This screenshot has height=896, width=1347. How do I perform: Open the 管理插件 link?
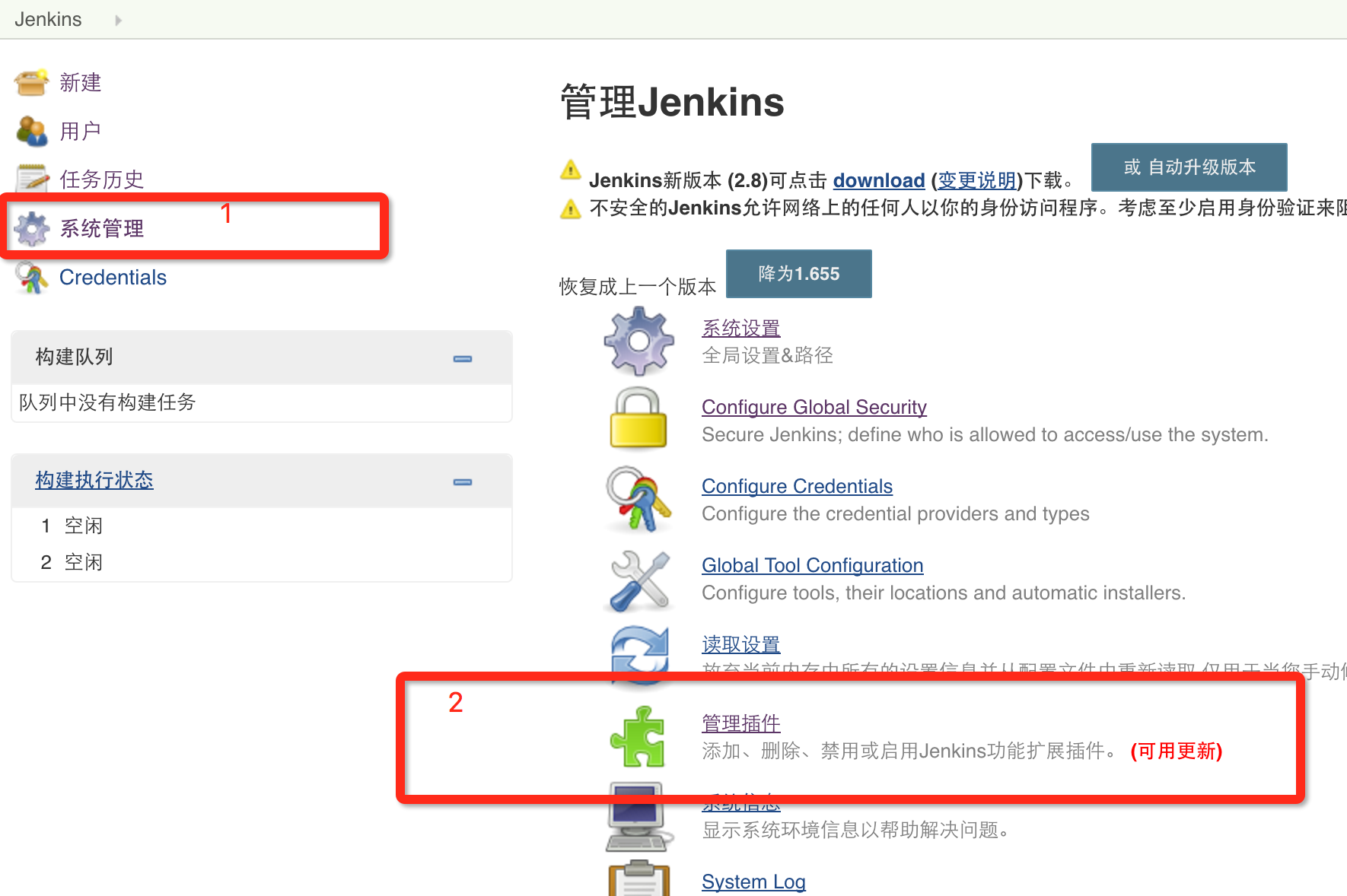[x=741, y=723]
